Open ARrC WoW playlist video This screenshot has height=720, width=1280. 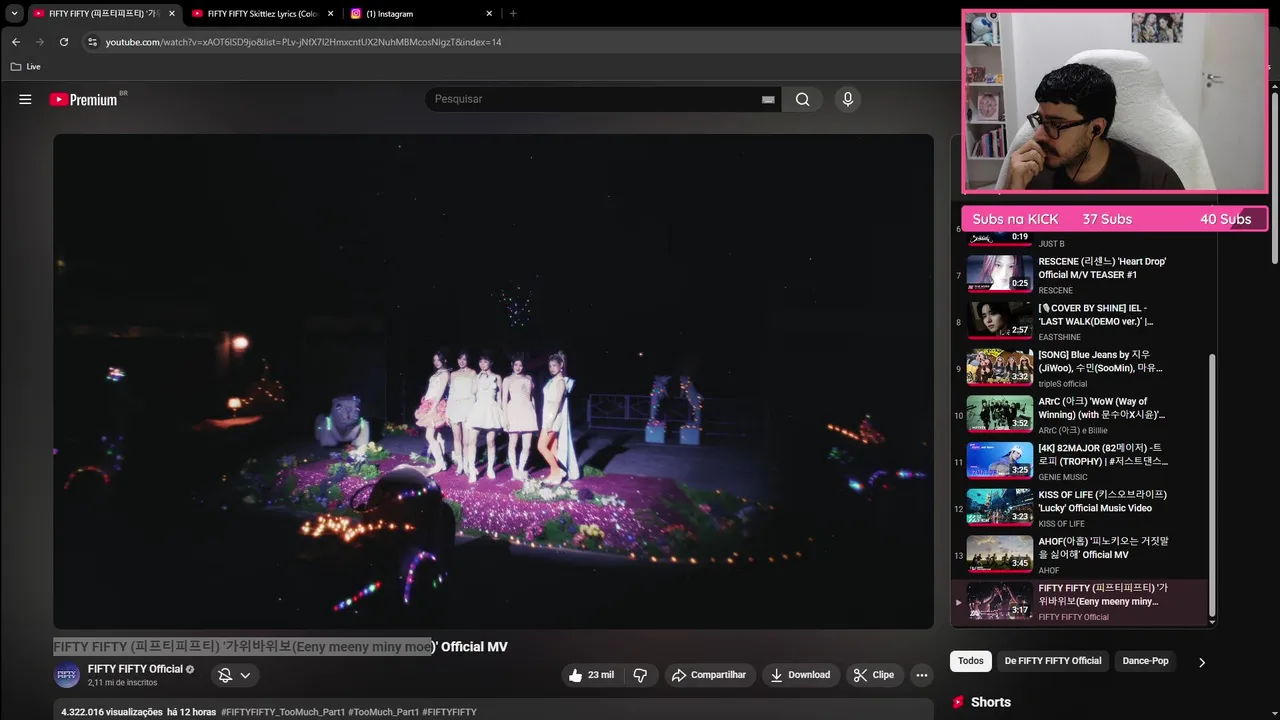click(x=1078, y=415)
